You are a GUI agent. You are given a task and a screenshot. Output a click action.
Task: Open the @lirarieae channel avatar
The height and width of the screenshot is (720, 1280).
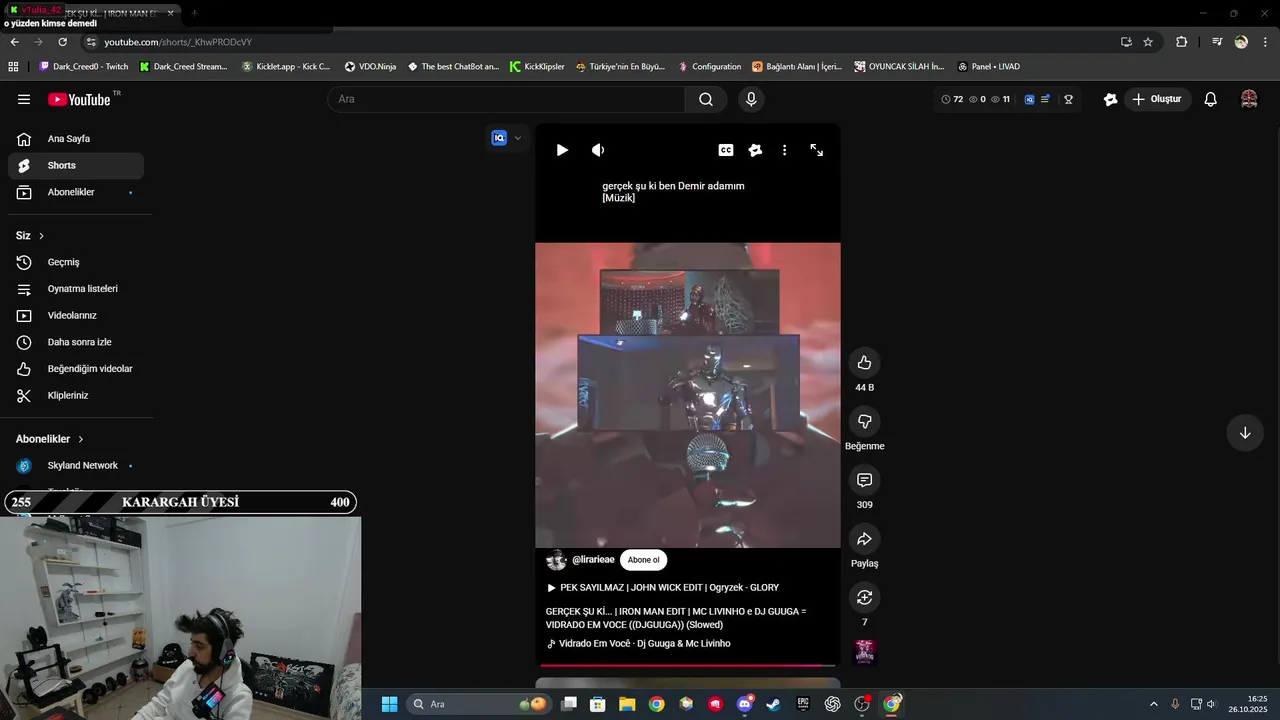[x=556, y=560]
